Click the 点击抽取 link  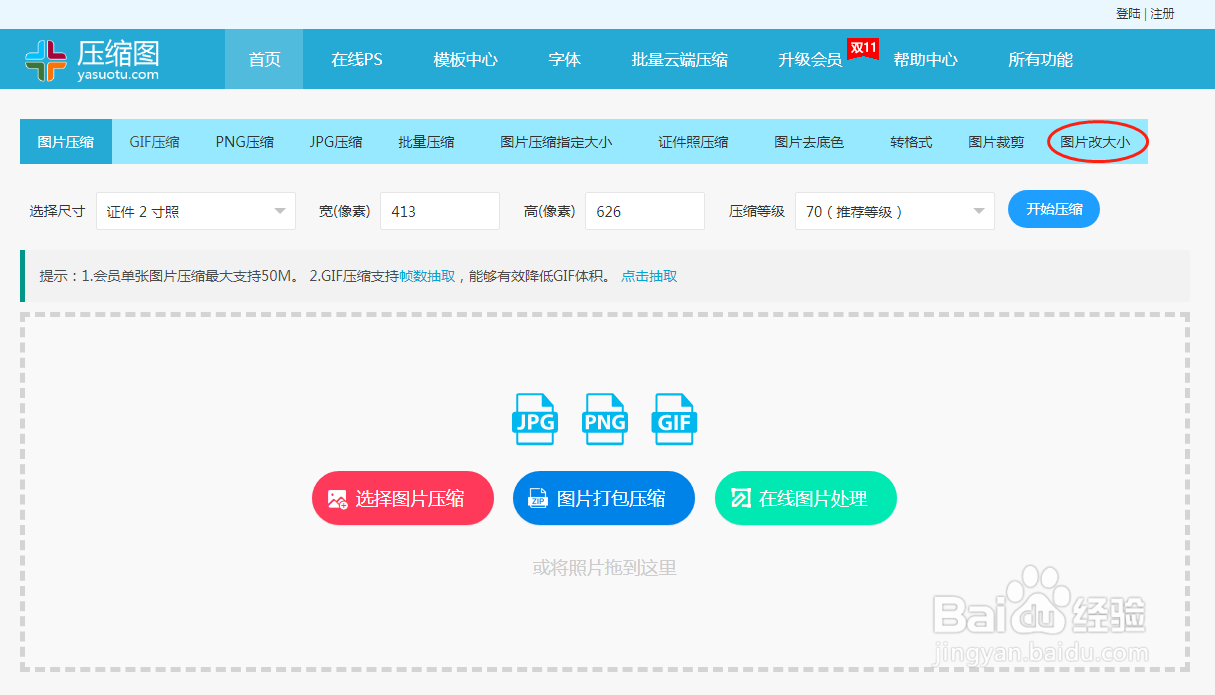point(649,276)
